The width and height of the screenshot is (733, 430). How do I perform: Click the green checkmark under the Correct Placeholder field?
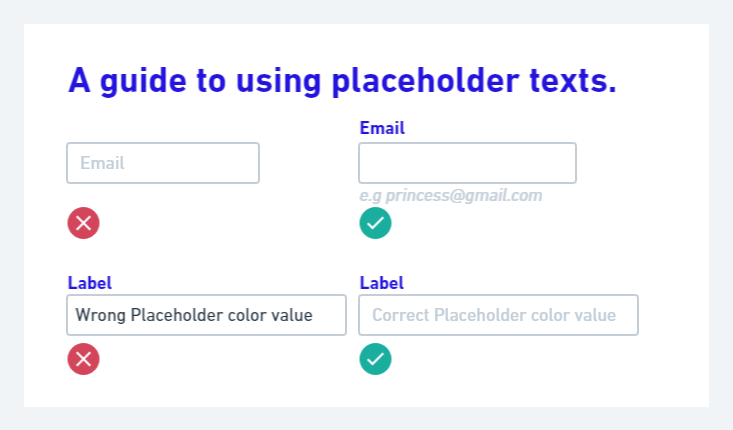pyautogui.click(x=375, y=358)
